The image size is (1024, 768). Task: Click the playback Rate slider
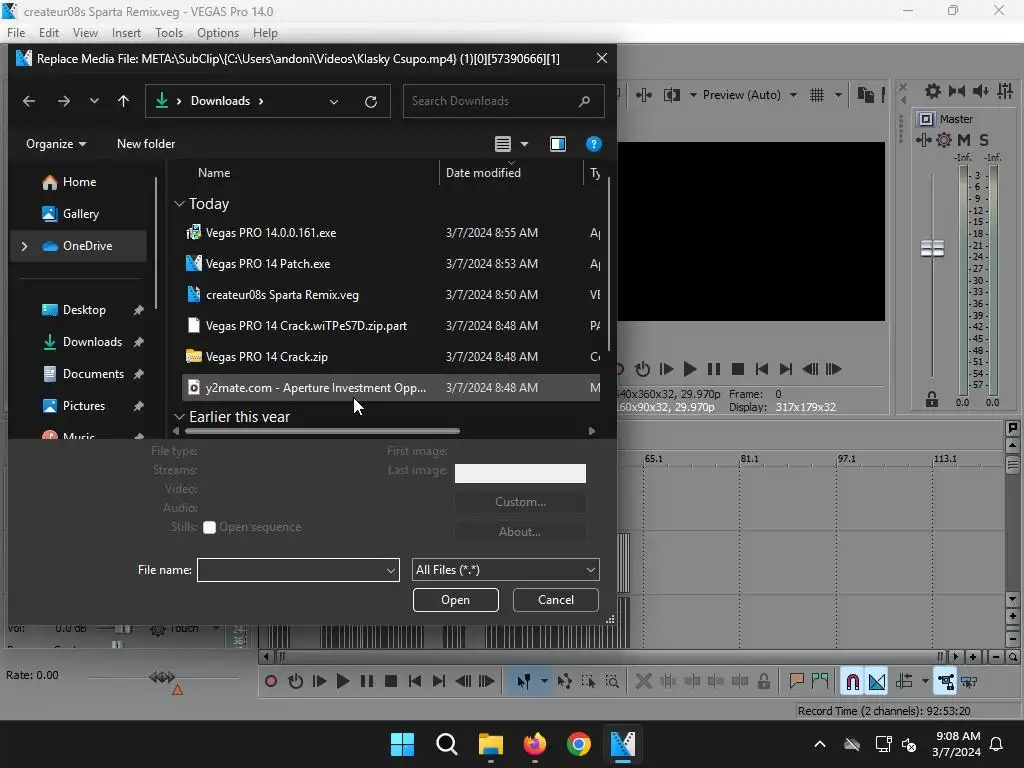click(162, 677)
